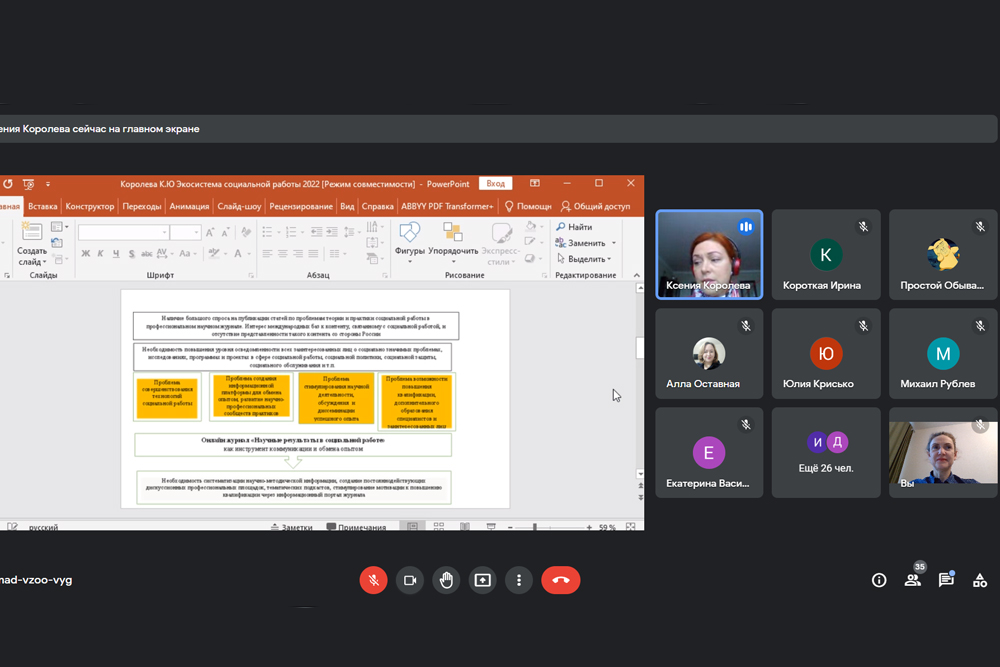The height and width of the screenshot is (667, 1000).
Task: Click the present screen icon
Action: click(482, 580)
